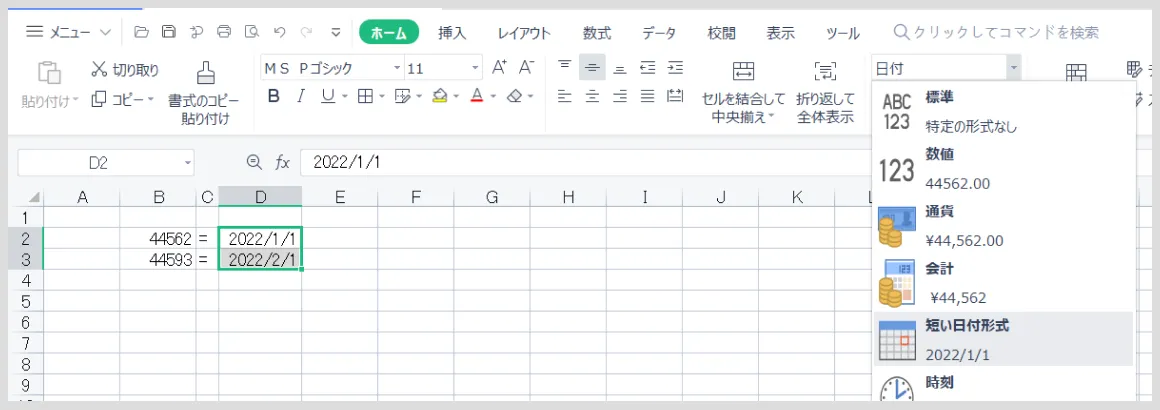Screen dimensions: 1160x410
Task: Click the fx insert function icon
Action: (283, 162)
